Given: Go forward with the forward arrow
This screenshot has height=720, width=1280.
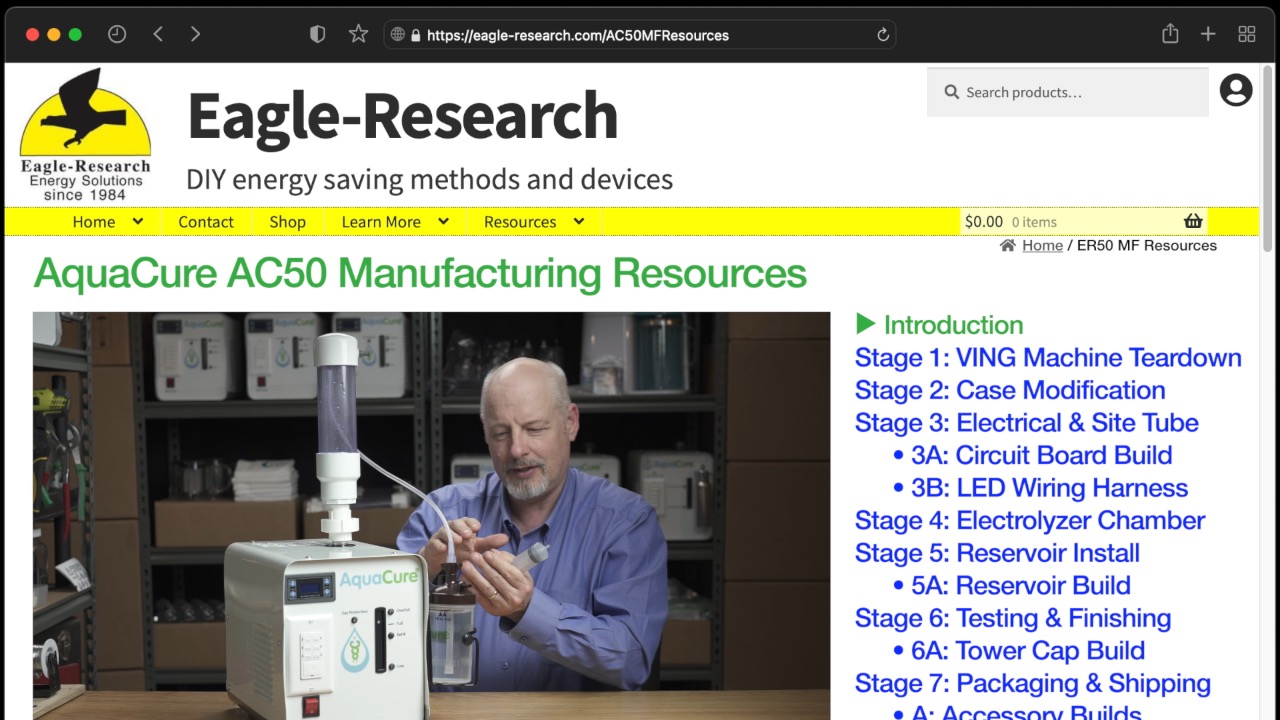Looking at the screenshot, I should click(195, 34).
